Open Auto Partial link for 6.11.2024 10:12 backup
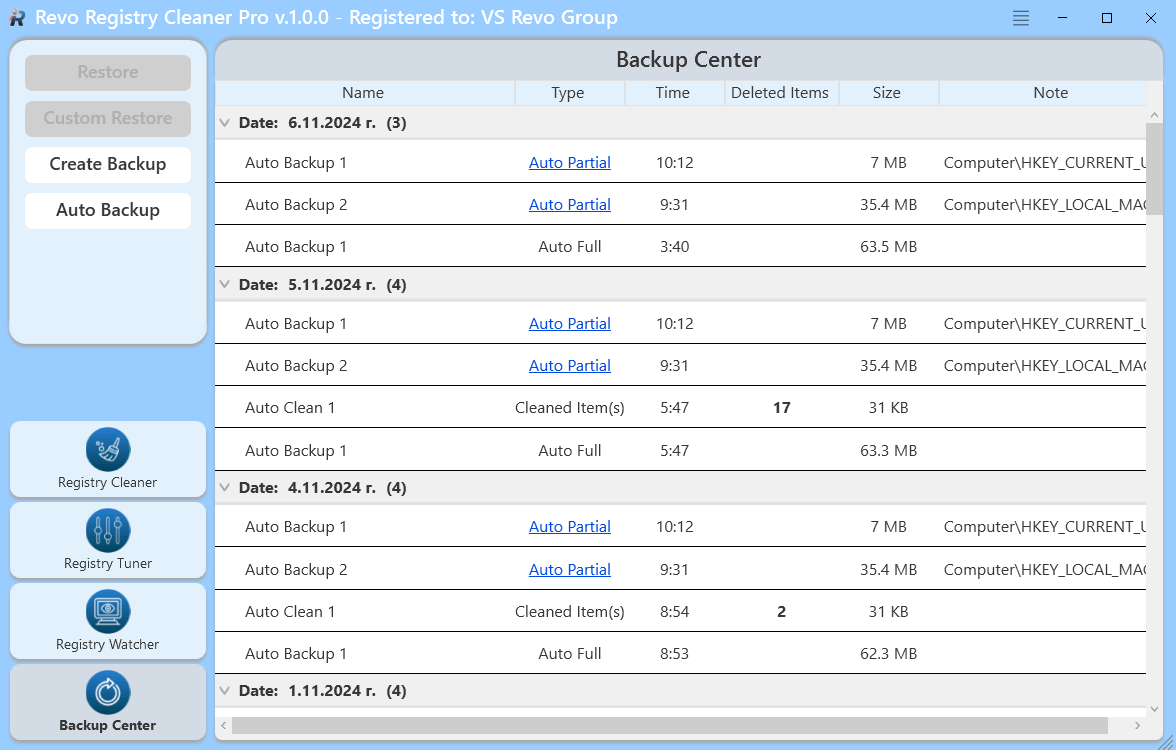The image size is (1176, 750). pyautogui.click(x=569, y=163)
